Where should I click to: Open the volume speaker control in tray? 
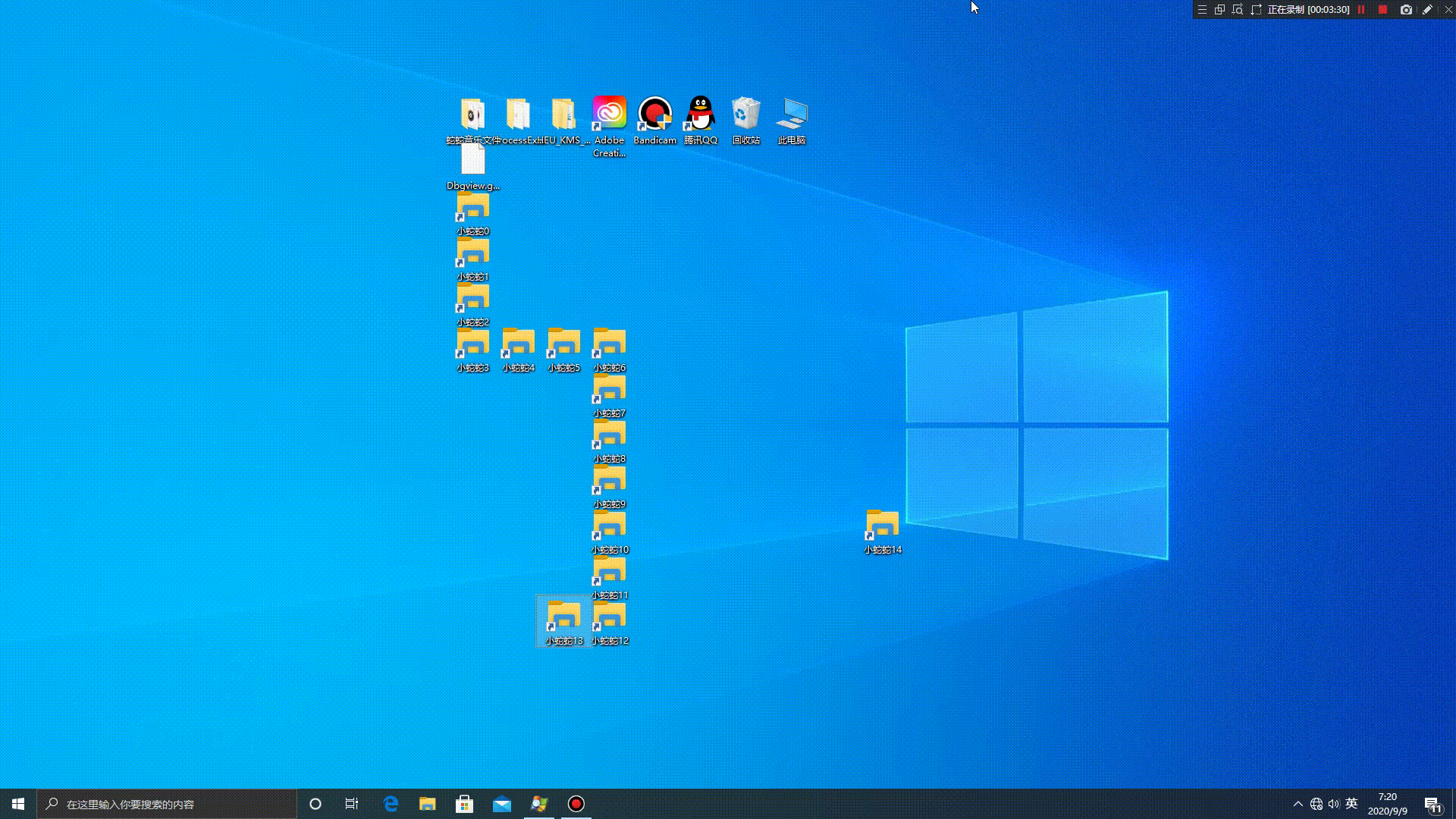(1334, 804)
